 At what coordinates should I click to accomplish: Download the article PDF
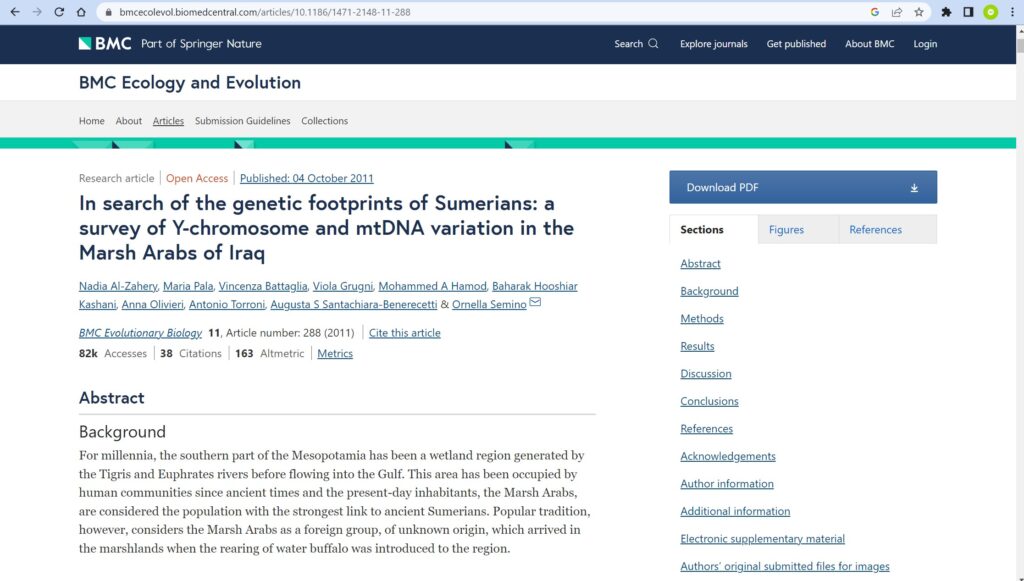click(x=803, y=187)
